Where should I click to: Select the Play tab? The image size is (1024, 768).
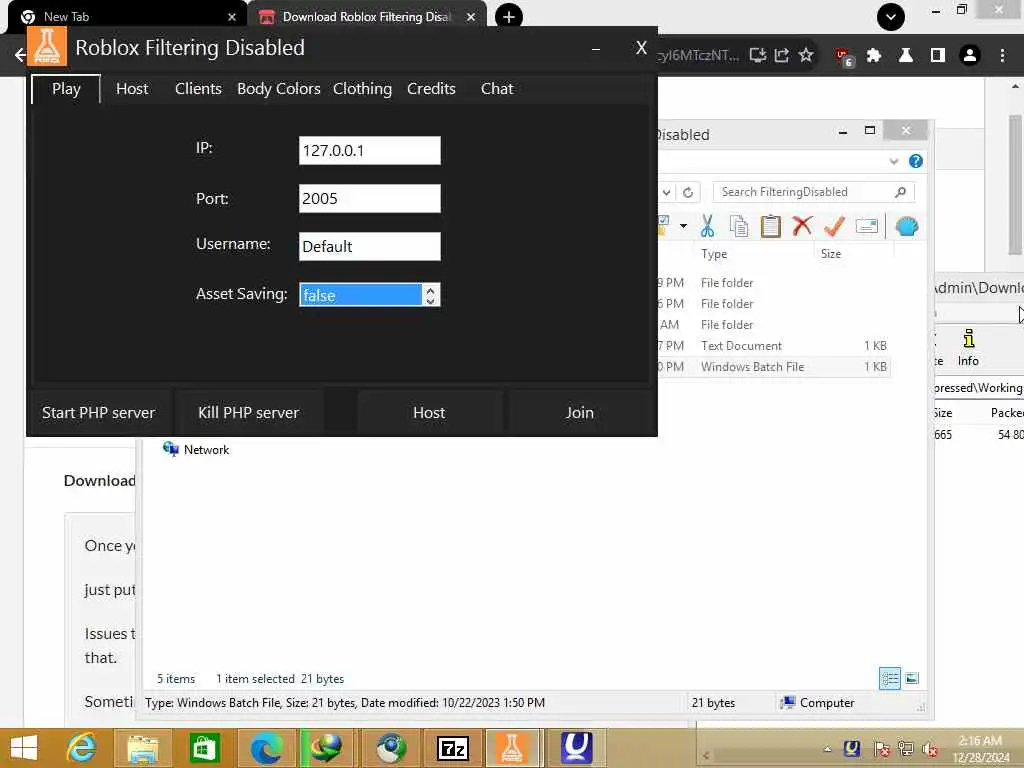[66, 89]
